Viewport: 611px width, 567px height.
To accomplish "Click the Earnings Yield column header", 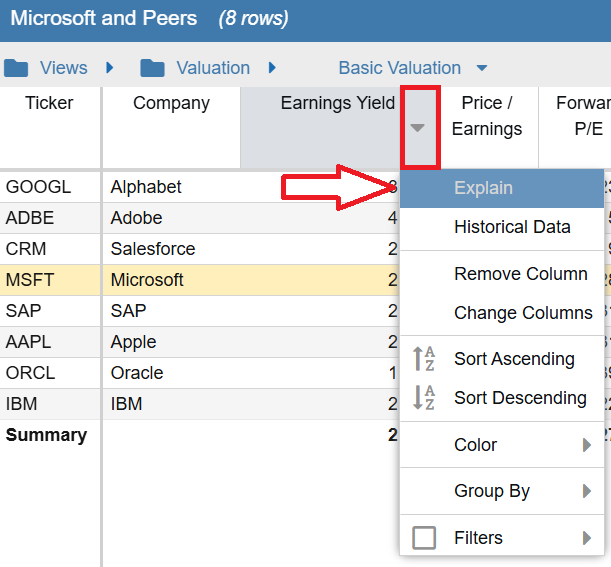I will click(x=321, y=127).
